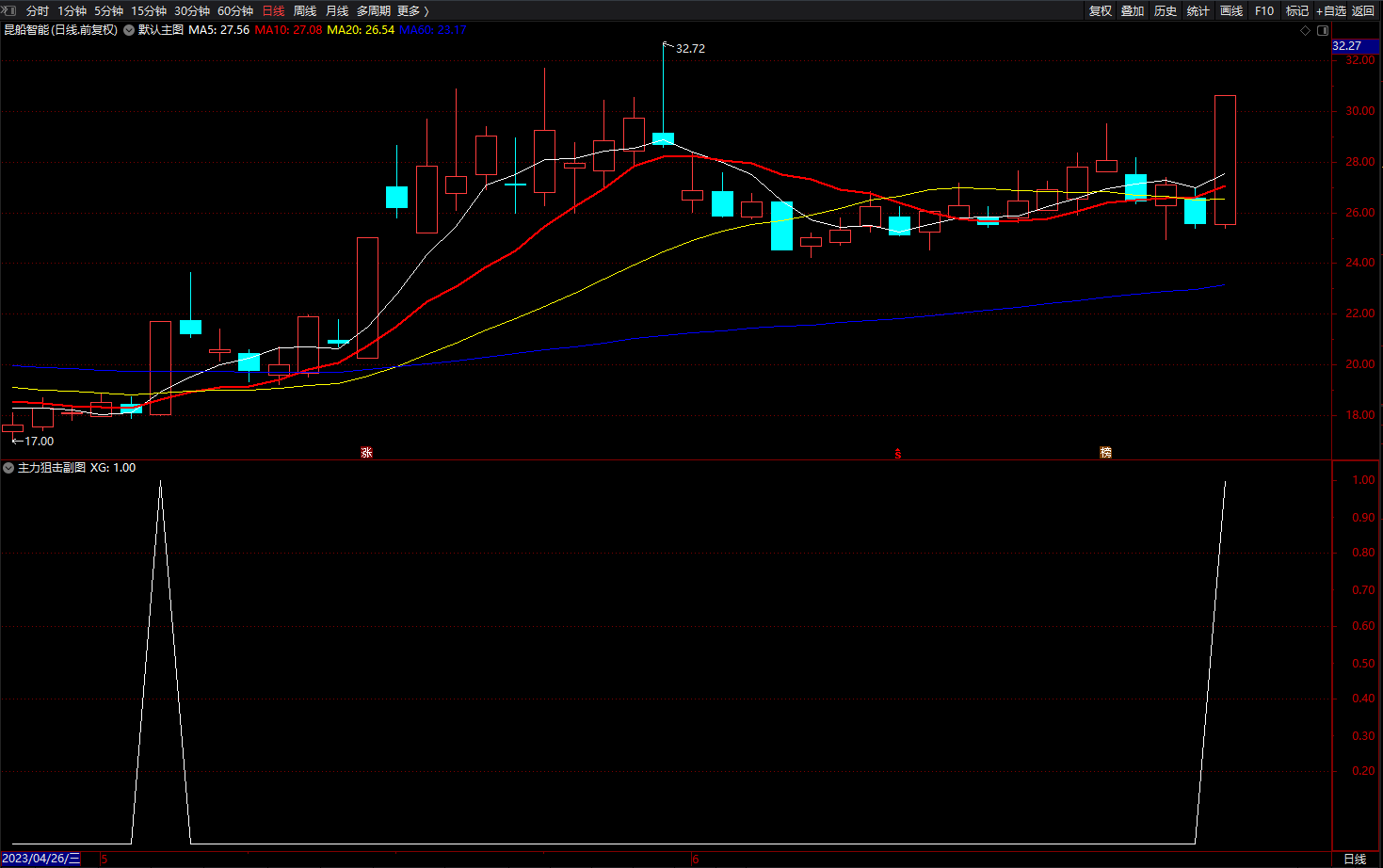Click the month 5 marker on time axis
Viewport: 1383px width, 868px height.
[104, 859]
